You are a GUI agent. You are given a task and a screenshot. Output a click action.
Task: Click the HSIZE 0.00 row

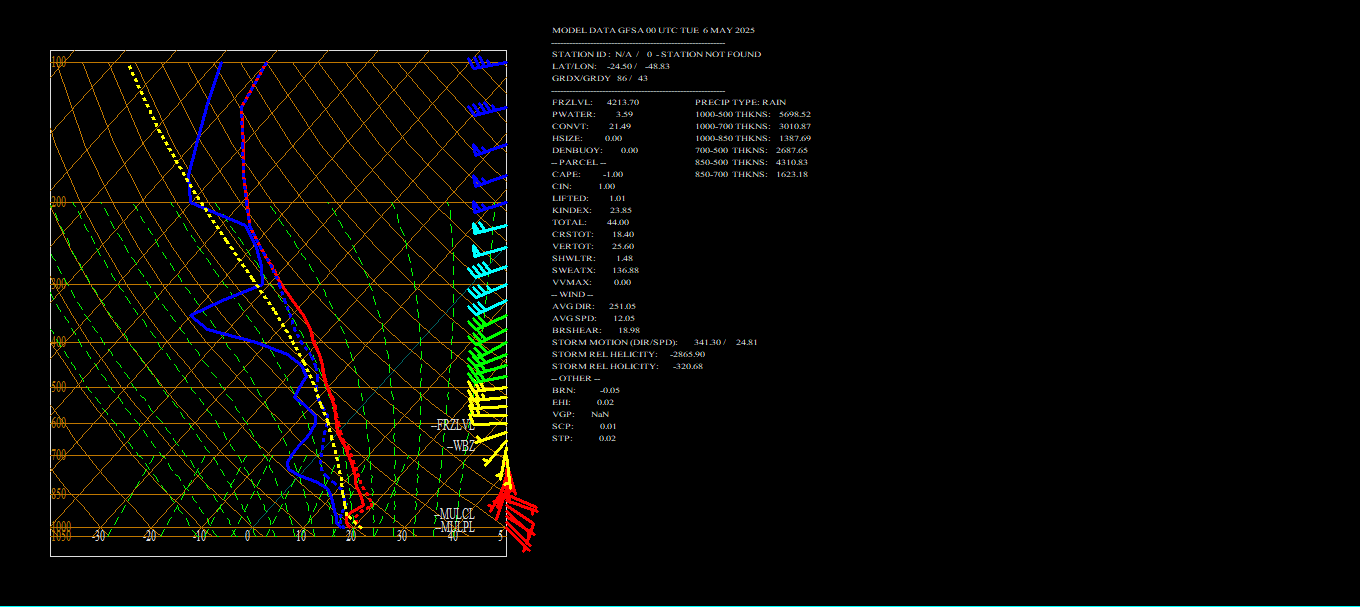click(x=587, y=138)
